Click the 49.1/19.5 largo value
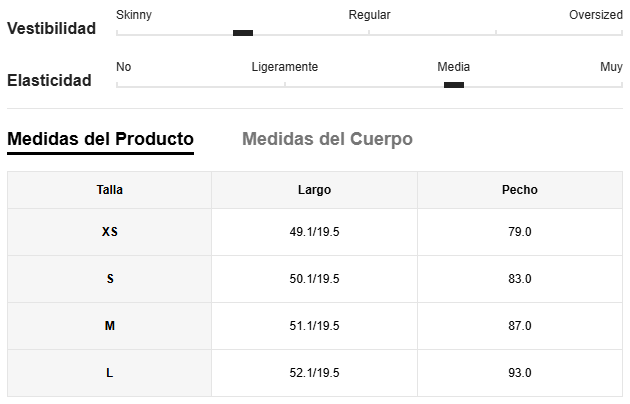 (314, 232)
